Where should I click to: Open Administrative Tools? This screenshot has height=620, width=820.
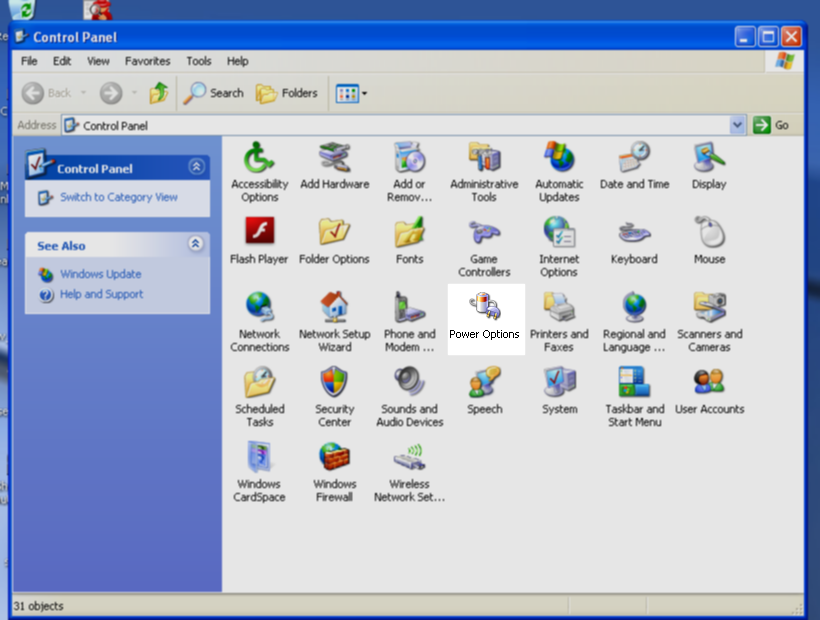pyautogui.click(x=484, y=173)
